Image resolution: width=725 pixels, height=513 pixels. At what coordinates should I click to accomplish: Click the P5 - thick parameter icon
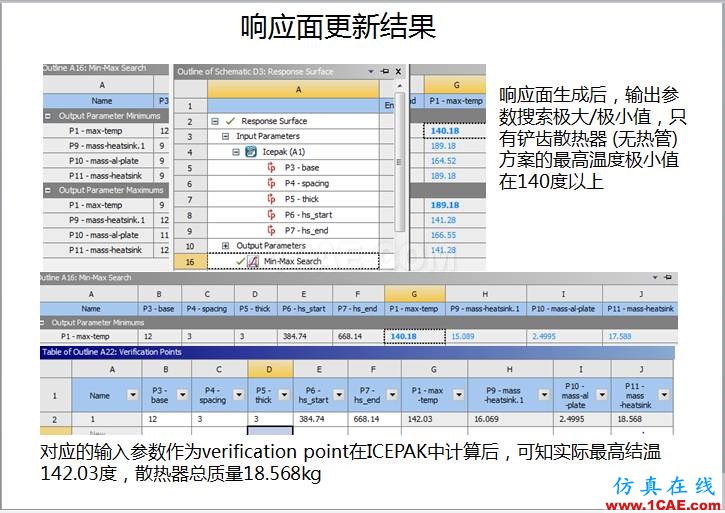pos(271,199)
